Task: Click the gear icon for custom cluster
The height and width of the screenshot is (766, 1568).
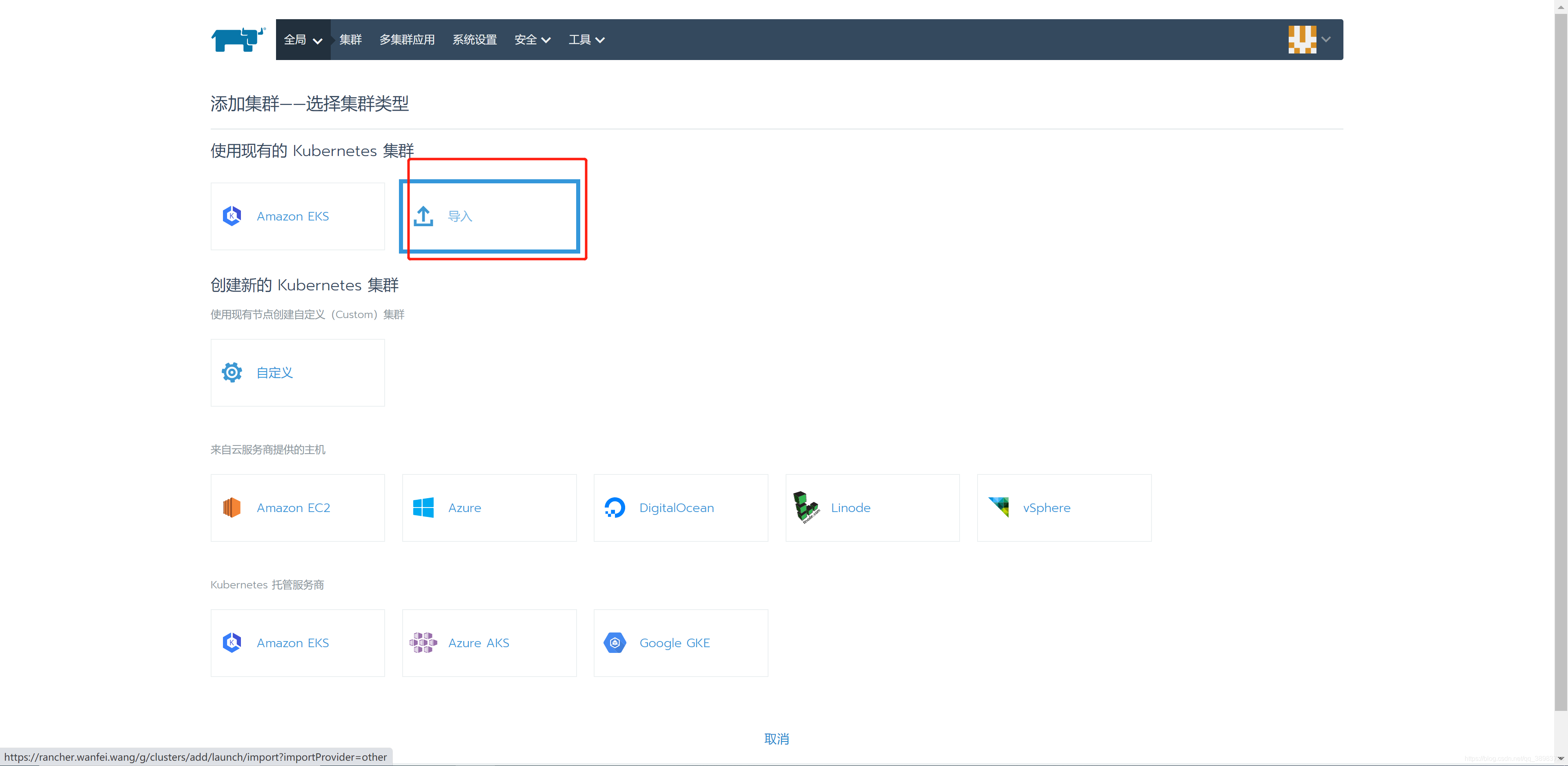Action: point(232,372)
